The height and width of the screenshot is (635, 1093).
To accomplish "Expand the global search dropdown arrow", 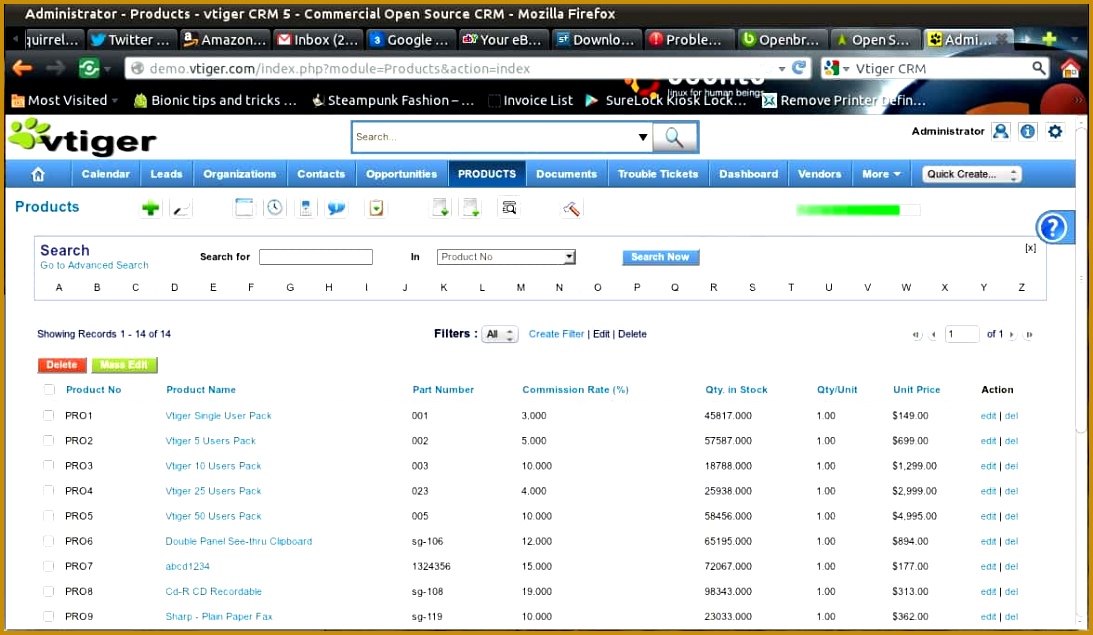I will [643, 137].
